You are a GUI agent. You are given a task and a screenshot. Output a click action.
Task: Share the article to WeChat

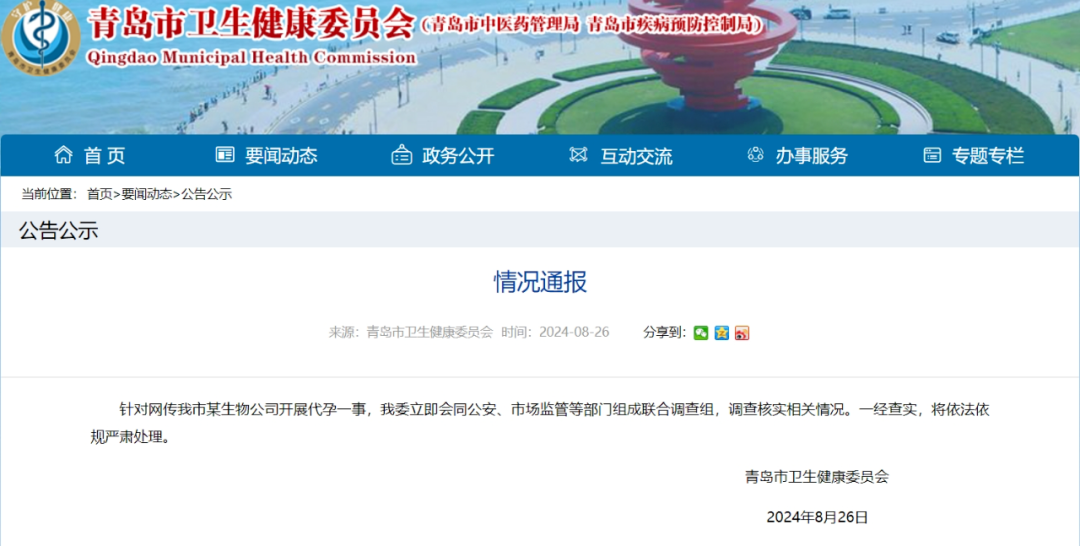[701, 333]
